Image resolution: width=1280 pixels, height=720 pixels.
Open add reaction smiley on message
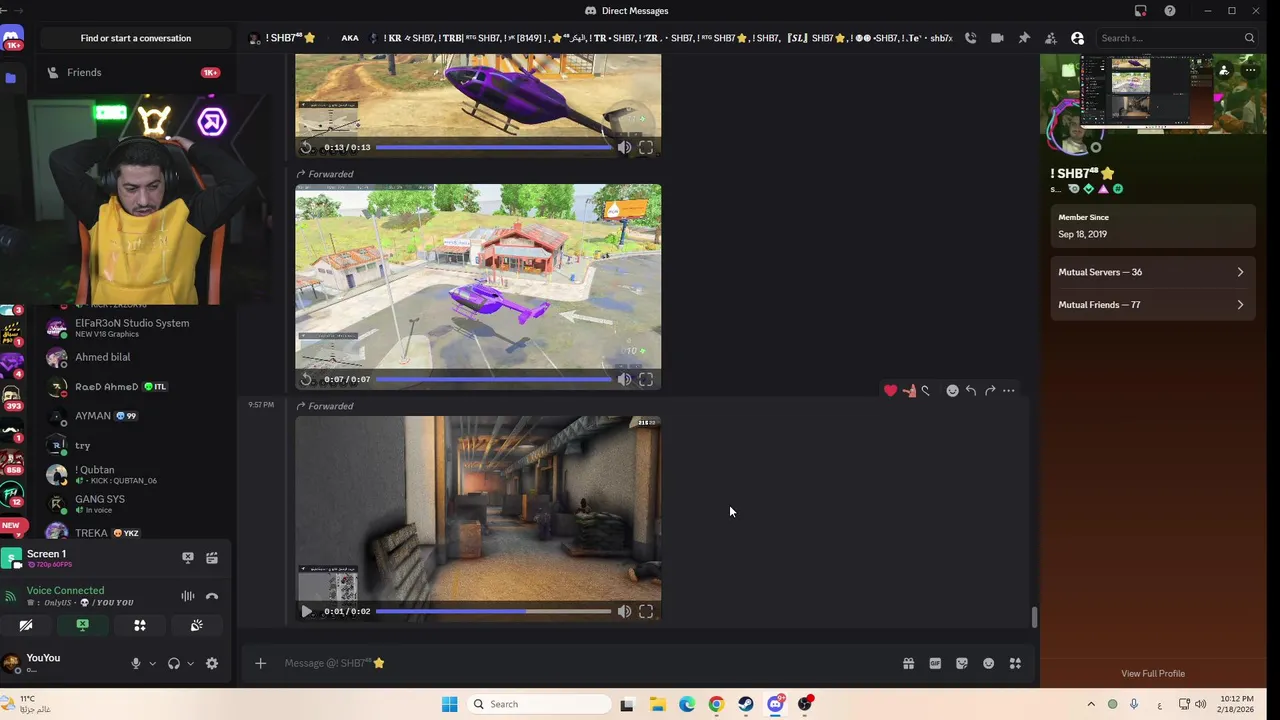[952, 391]
